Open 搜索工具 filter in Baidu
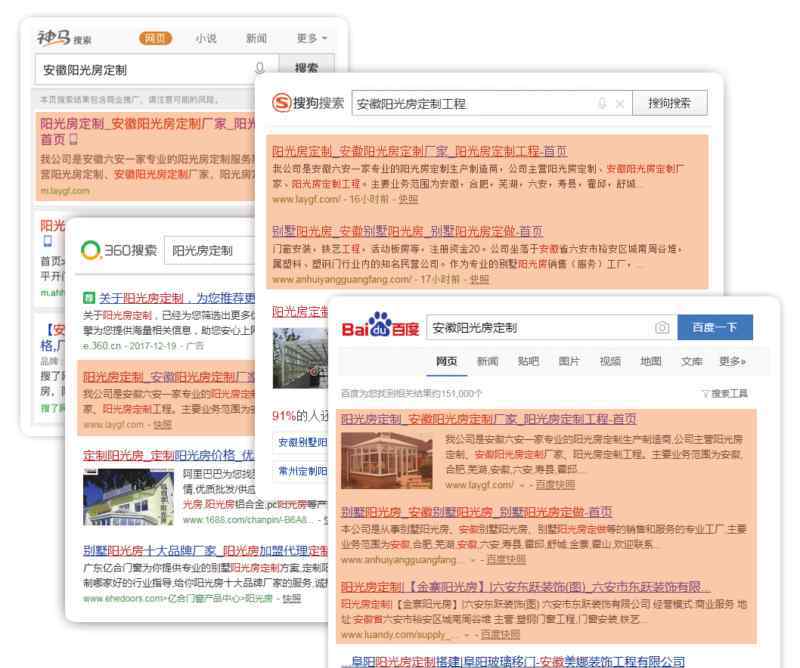Viewport: 800px width, 668px height. click(724, 393)
